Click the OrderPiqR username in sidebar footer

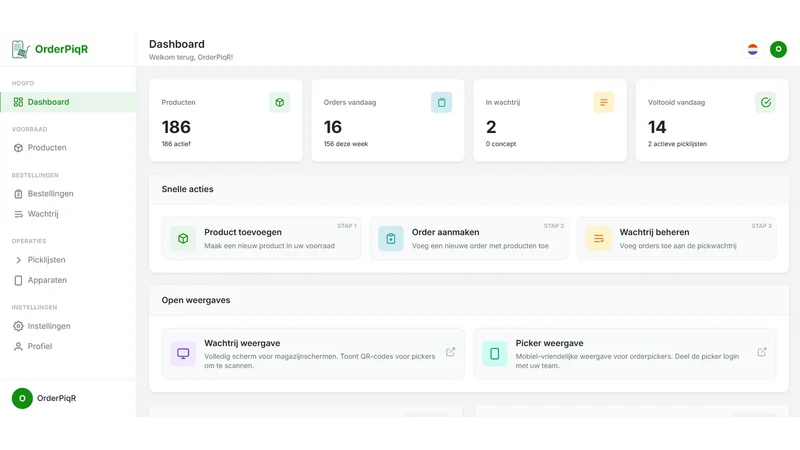[x=57, y=398]
